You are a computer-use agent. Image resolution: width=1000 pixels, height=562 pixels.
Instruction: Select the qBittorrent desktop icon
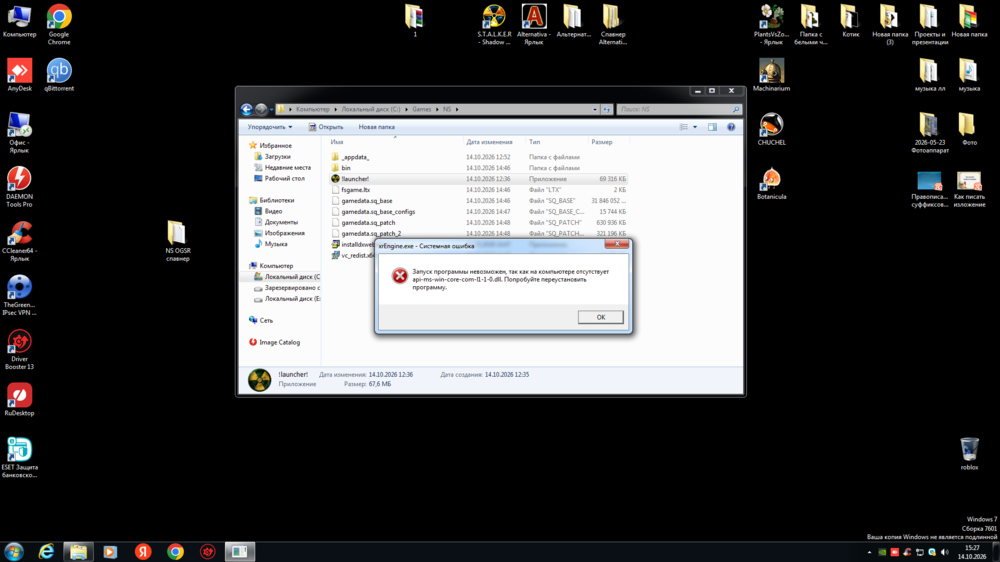[x=59, y=75]
